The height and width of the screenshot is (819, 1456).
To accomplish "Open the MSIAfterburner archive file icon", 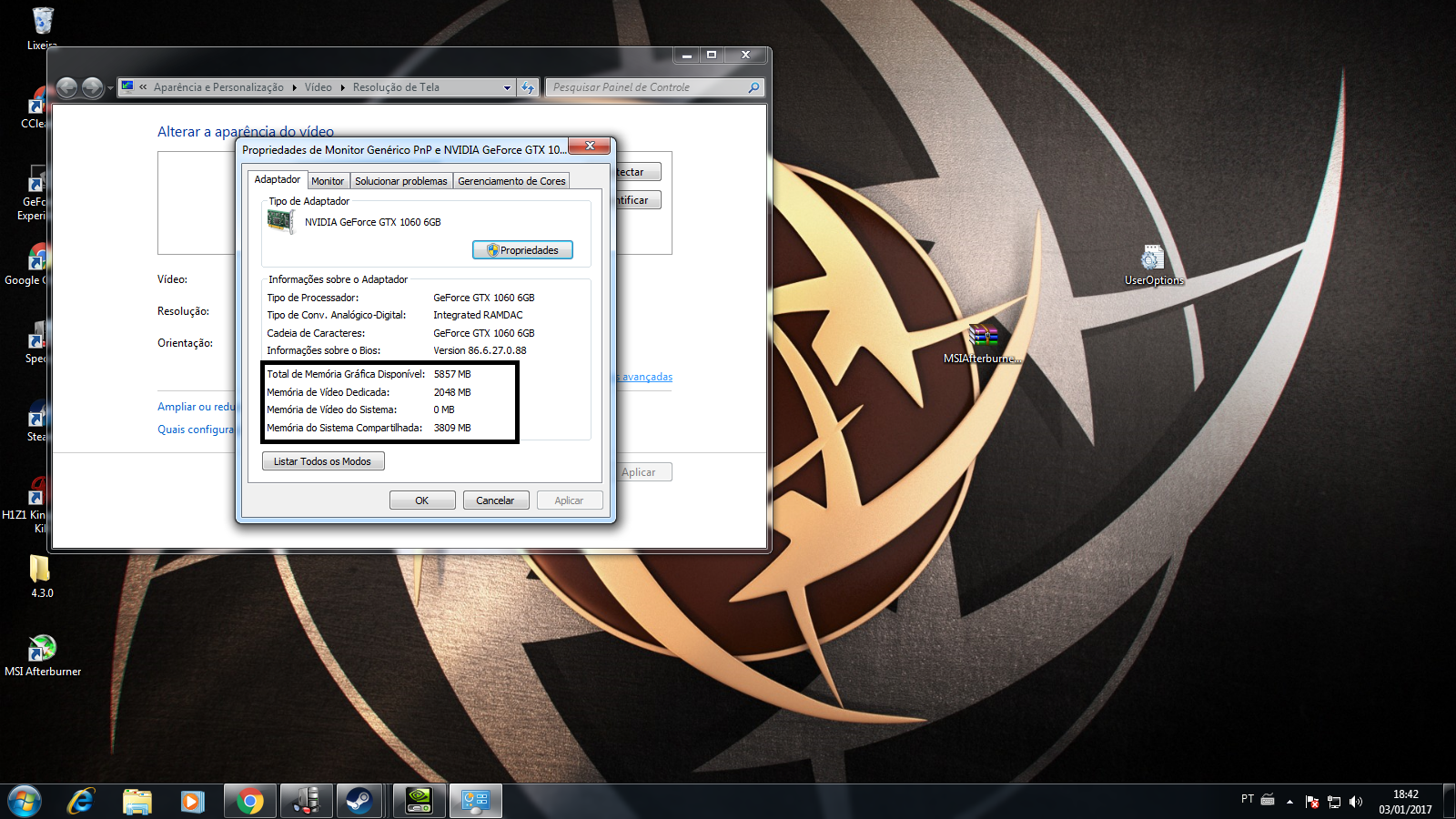I will [983, 337].
